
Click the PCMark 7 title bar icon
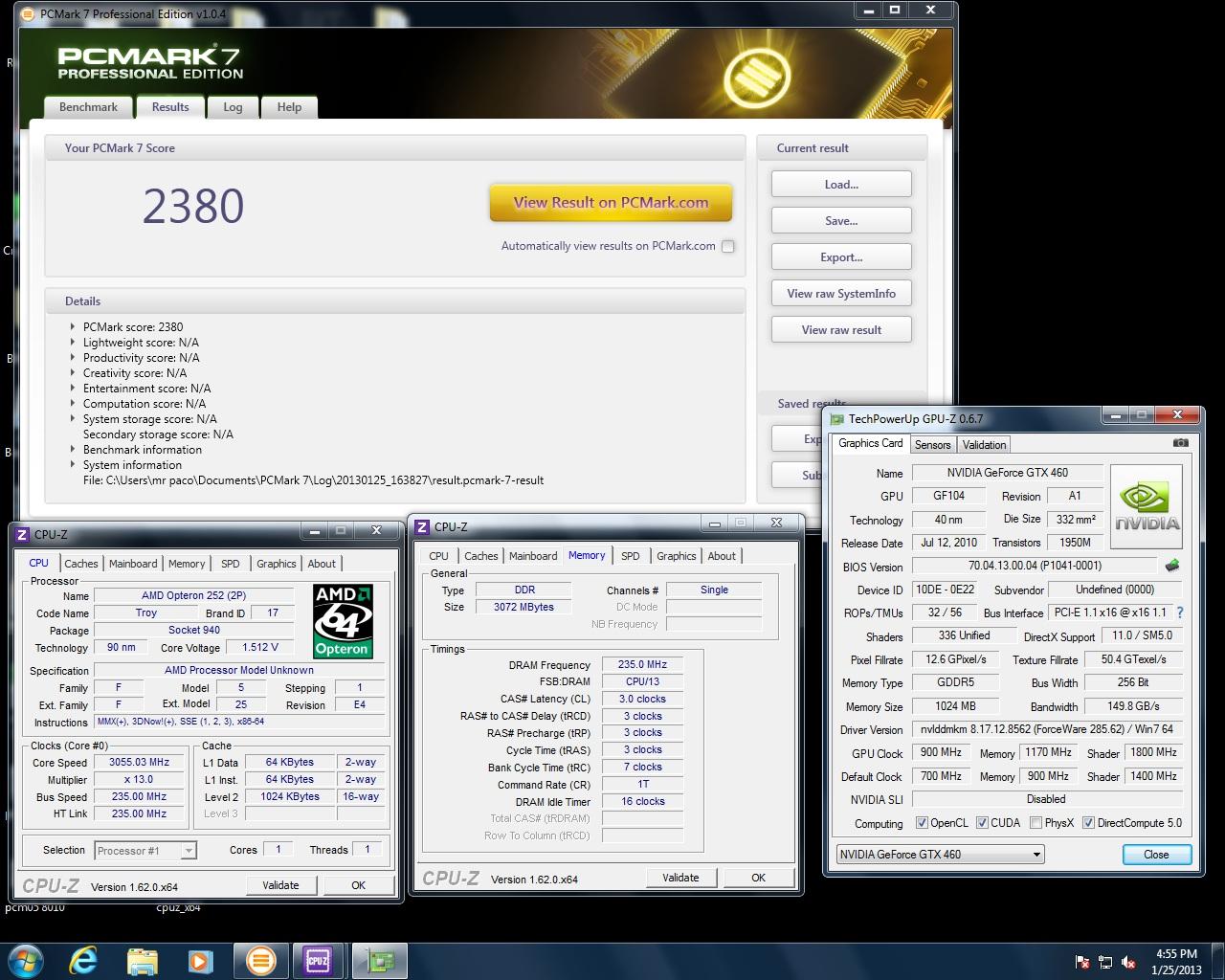(x=28, y=13)
